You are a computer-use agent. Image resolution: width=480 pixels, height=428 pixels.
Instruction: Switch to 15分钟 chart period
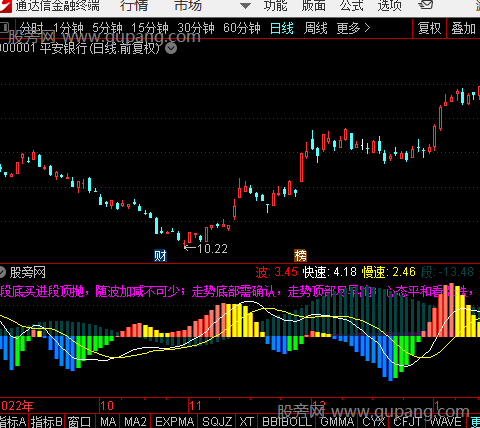pyautogui.click(x=150, y=28)
